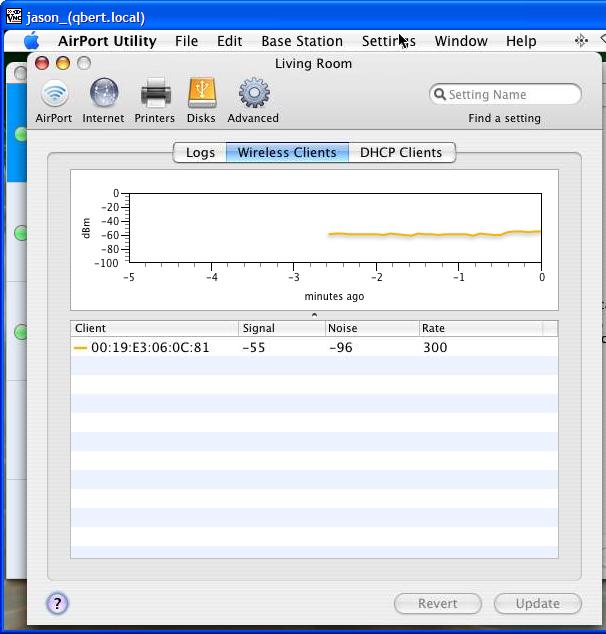Open the Window menu
606x634 pixels.
(461, 41)
